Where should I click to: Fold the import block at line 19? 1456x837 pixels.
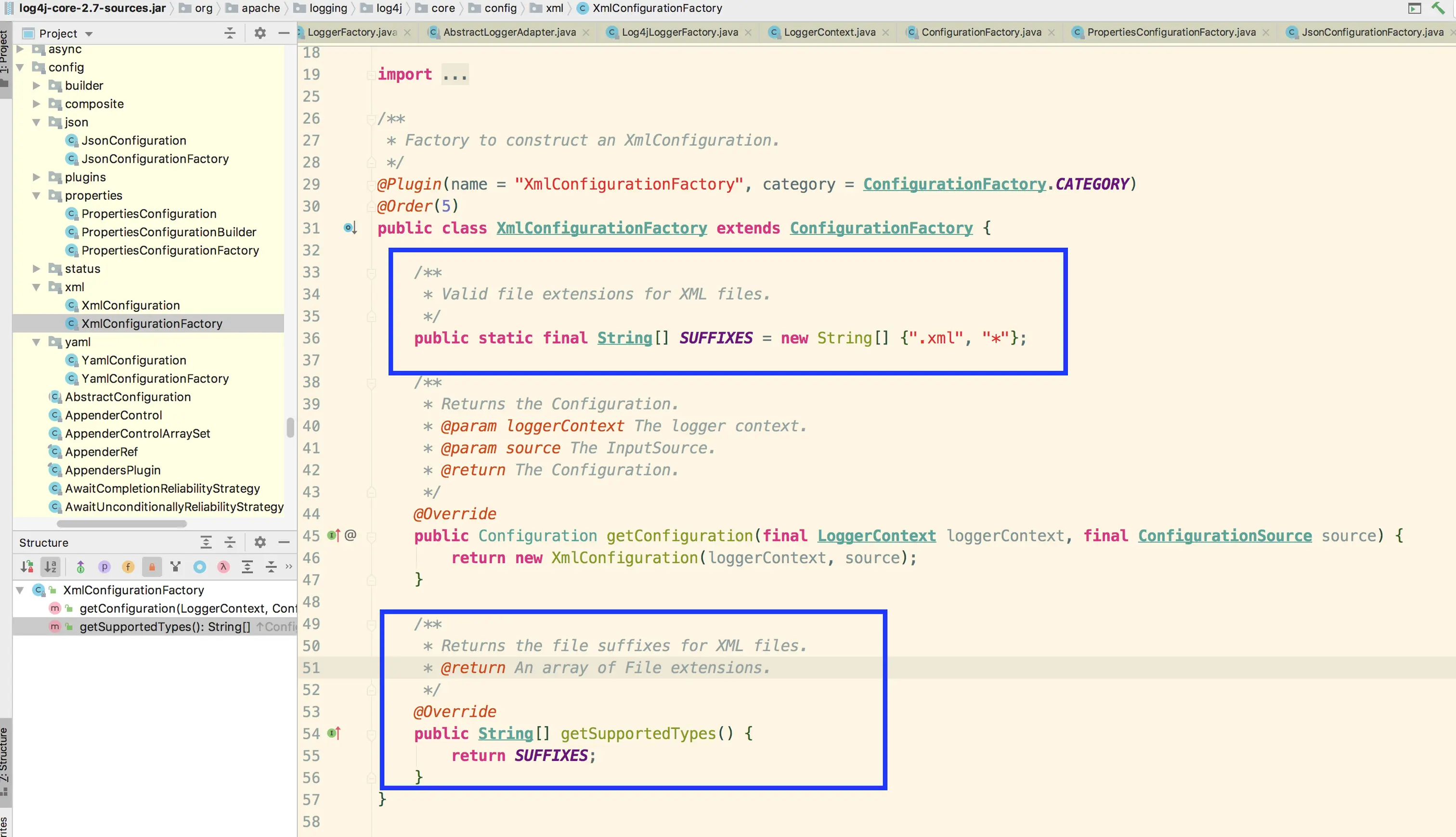[372, 74]
